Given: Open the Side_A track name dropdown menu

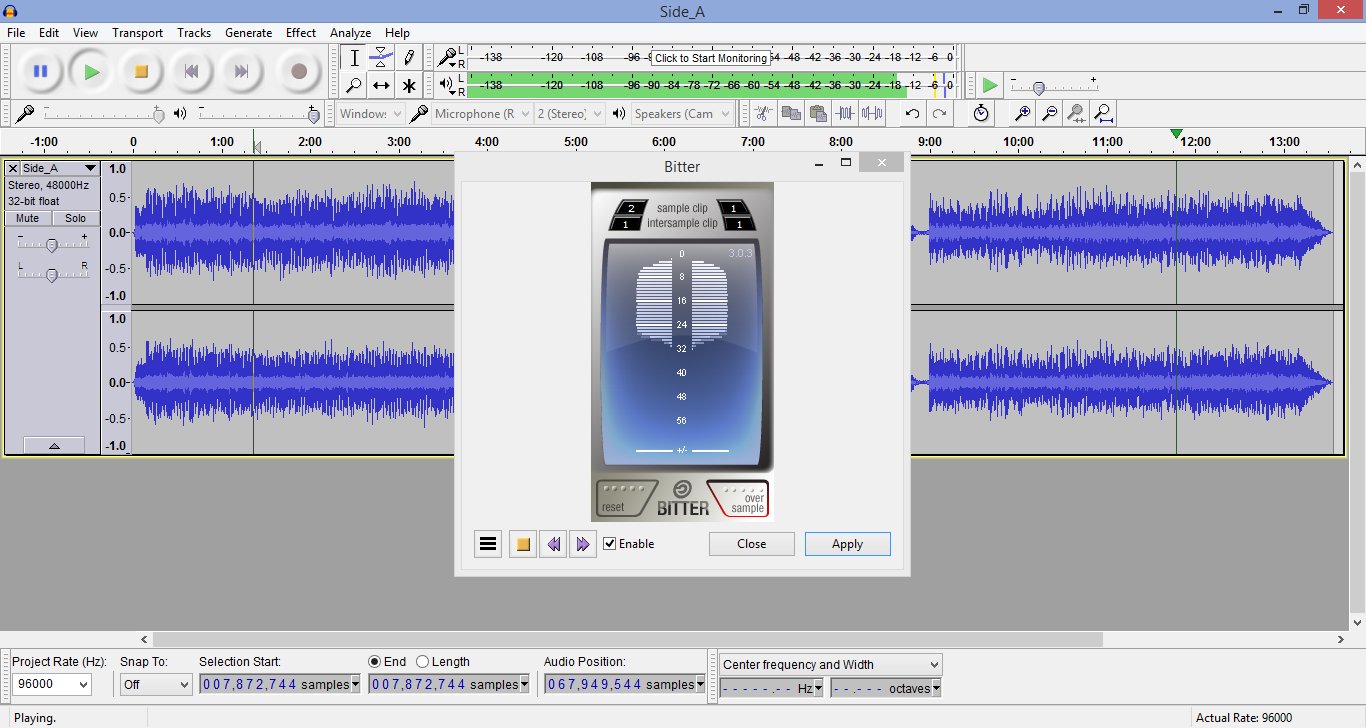Looking at the screenshot, I should click(60, 168).
